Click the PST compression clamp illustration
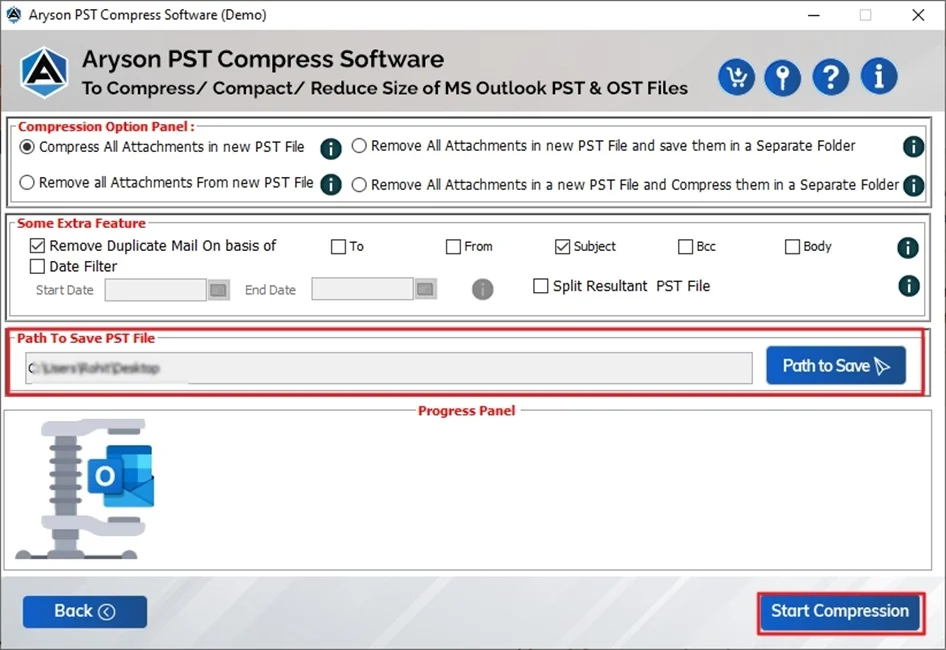The height and width of the screenshot is (650, 946). click(x=84, y=489)
